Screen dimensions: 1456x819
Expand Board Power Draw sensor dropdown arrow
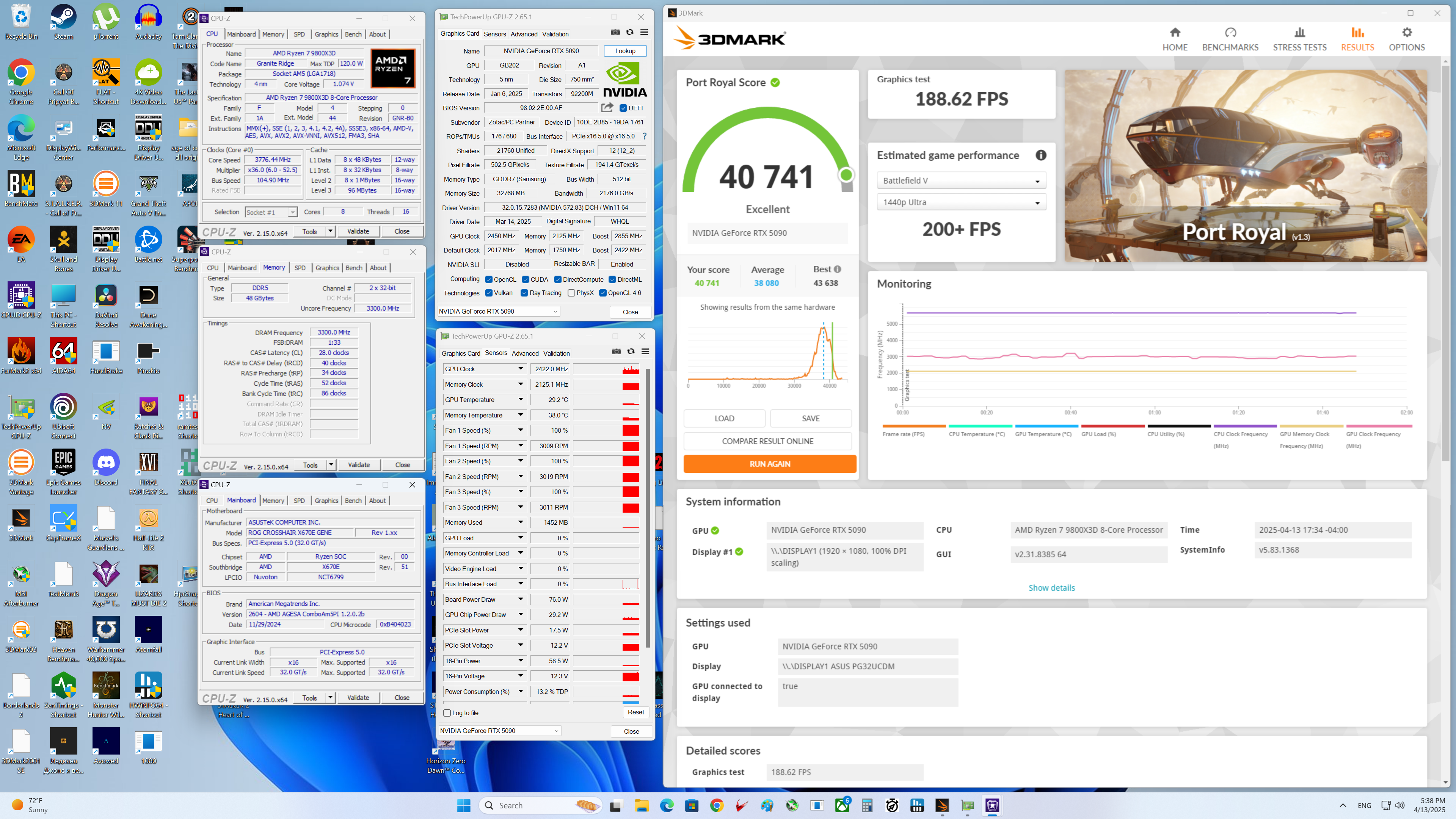[521, 599]
